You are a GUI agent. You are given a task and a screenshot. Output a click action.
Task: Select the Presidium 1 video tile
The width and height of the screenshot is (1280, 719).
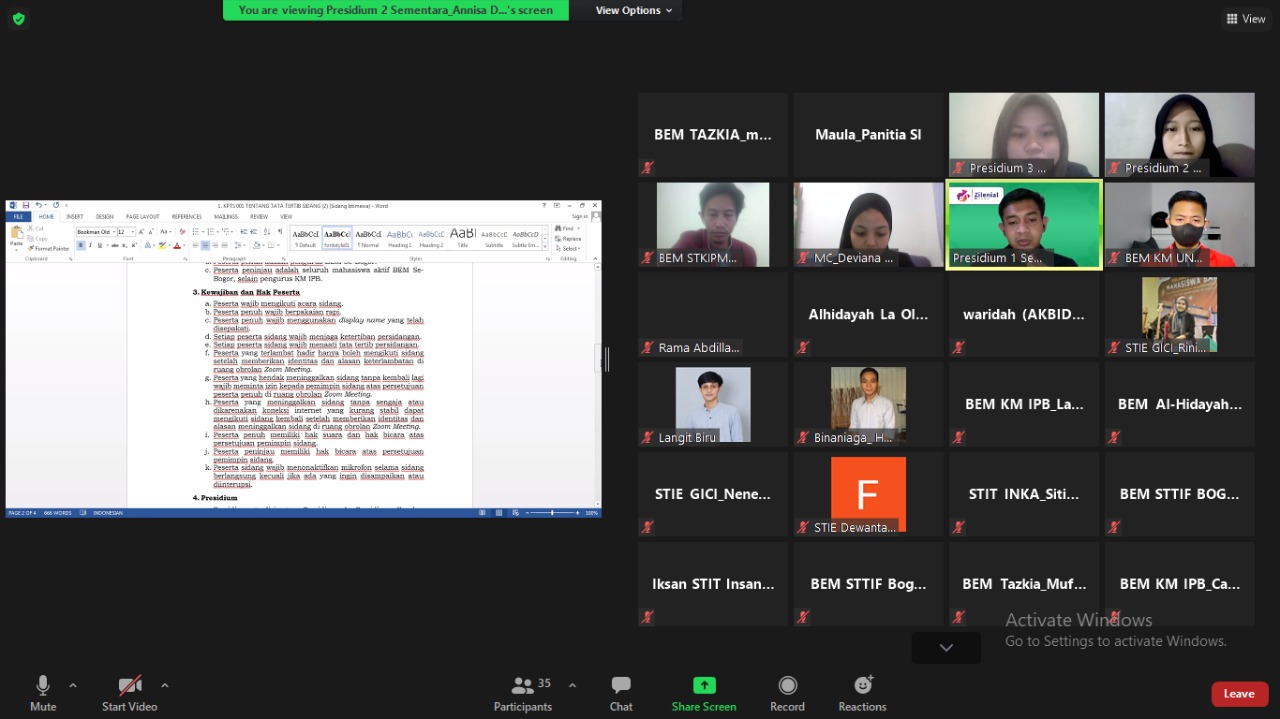point(1023,225)
